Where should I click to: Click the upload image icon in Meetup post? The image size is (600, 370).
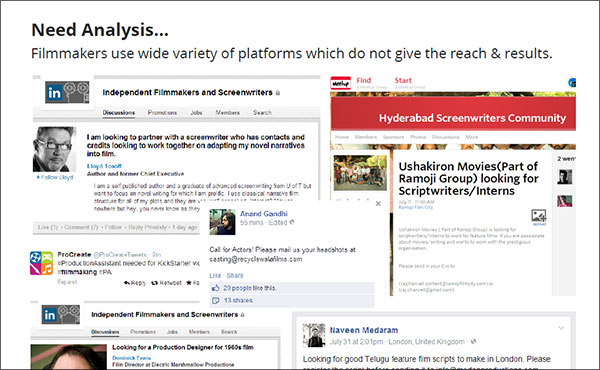pyautogui.click(x=539, y=216)
